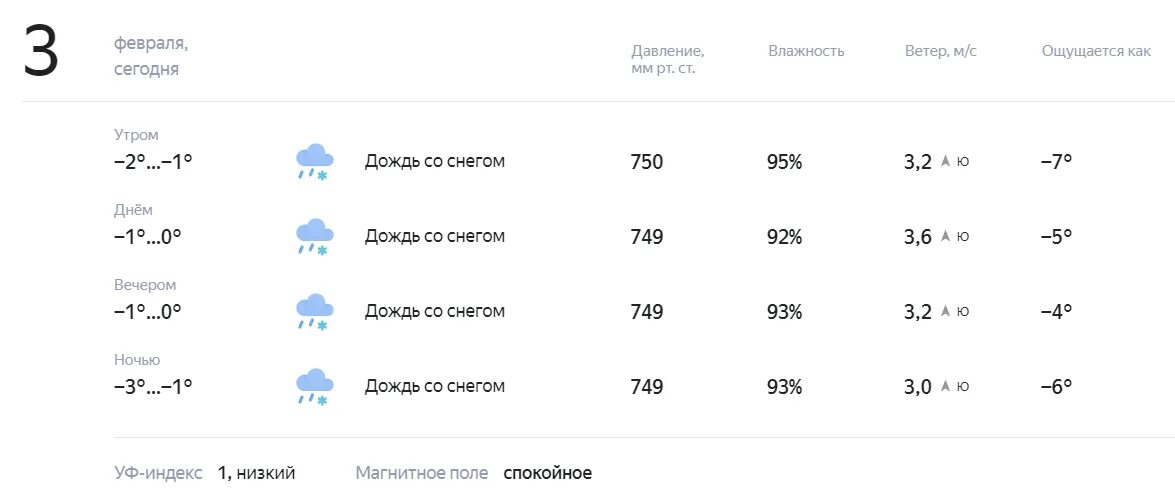Click the 'февраля, сегодня' date label
This screenshot has width=1175, height=503.
(151, 57)
